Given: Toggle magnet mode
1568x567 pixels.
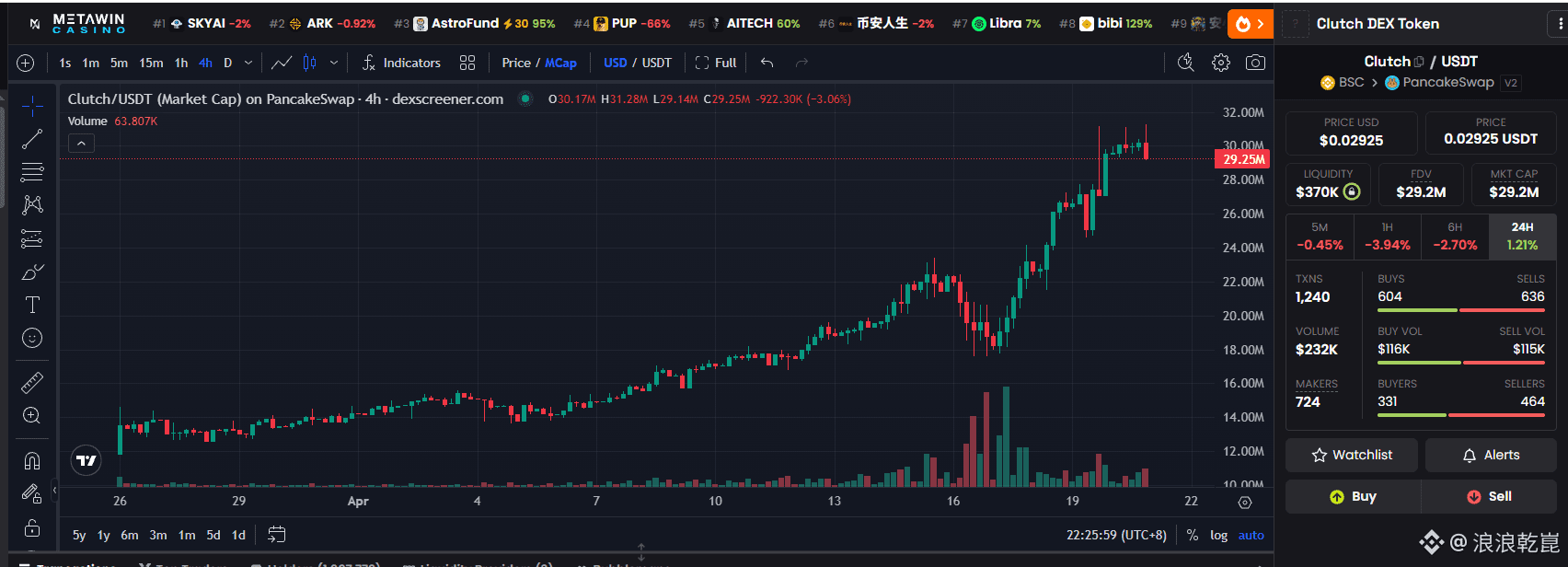Looking at the screenshot, I should [32, 460].
